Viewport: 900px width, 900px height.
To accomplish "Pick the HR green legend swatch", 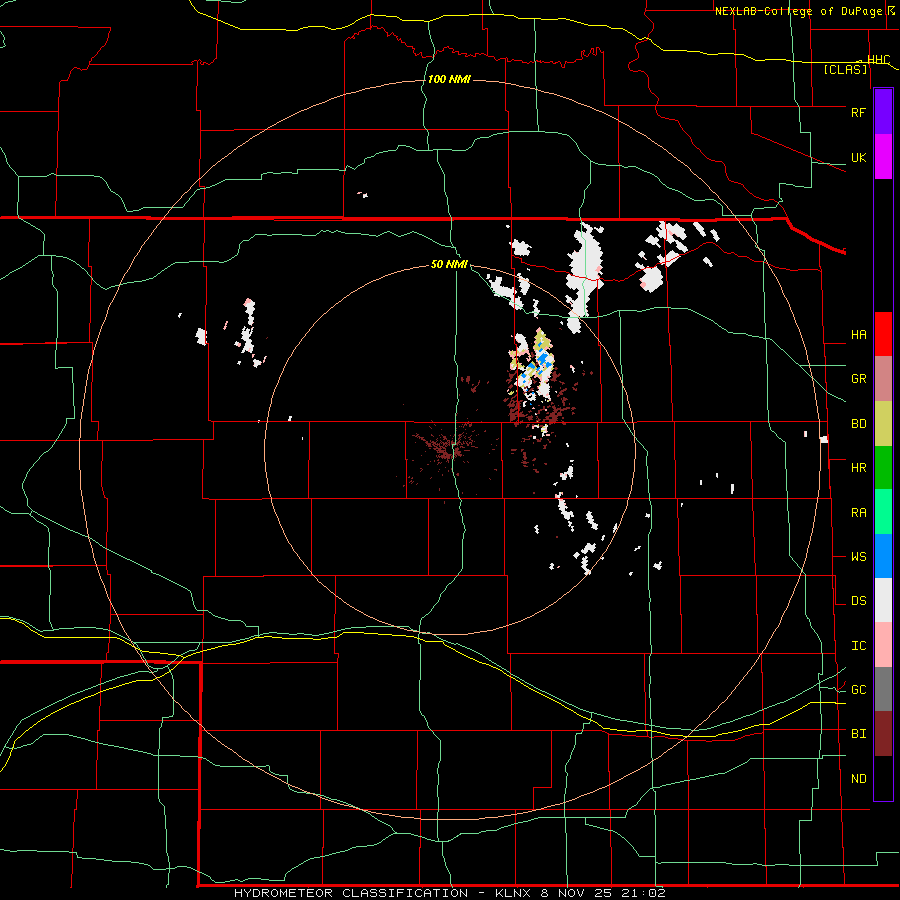I will pyautogui.click(x=883, y=468).
